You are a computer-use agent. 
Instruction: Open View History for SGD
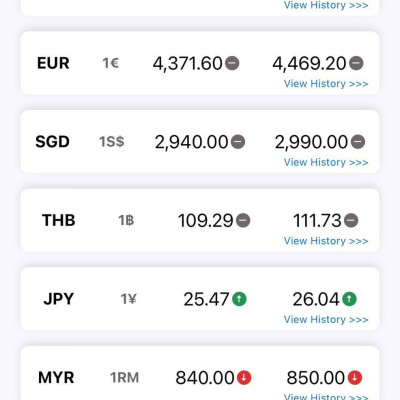tap(326, 162)
